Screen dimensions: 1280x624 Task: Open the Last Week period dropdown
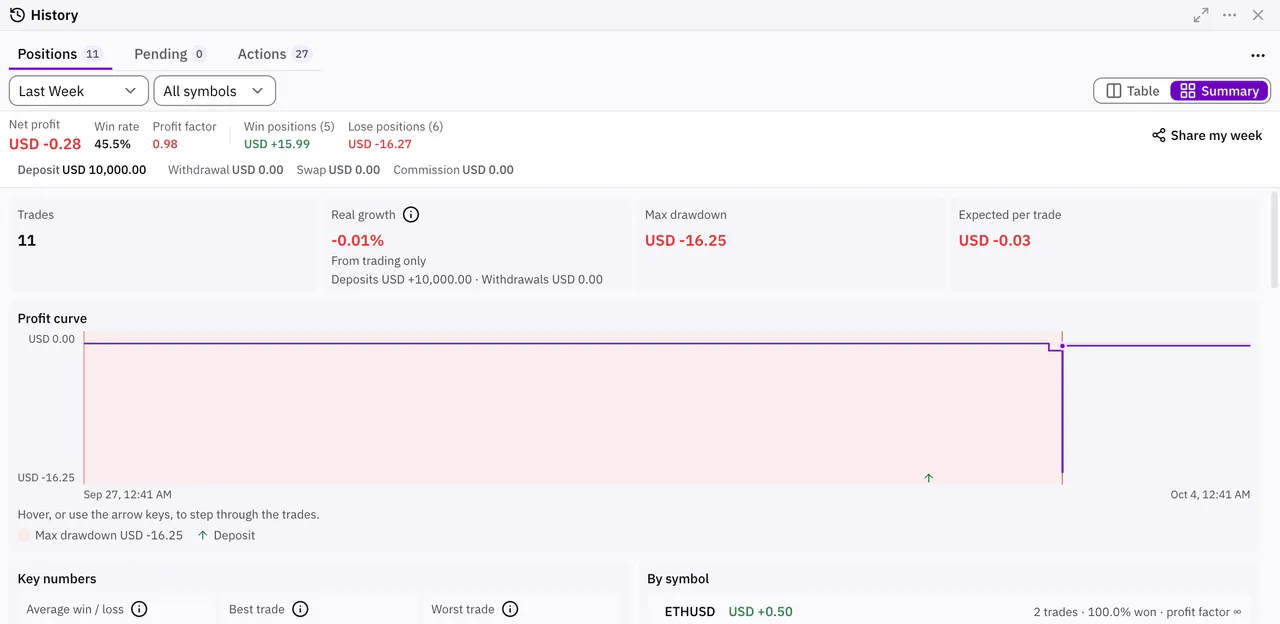click(x=78, y=91)
